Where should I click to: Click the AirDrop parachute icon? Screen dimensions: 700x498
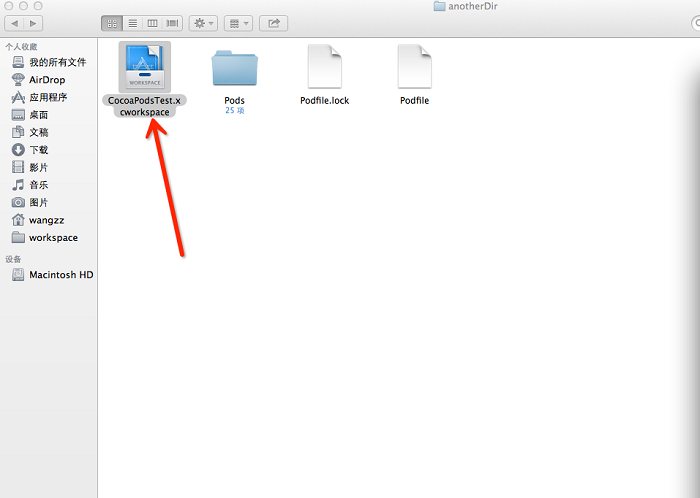pos(18,79)
